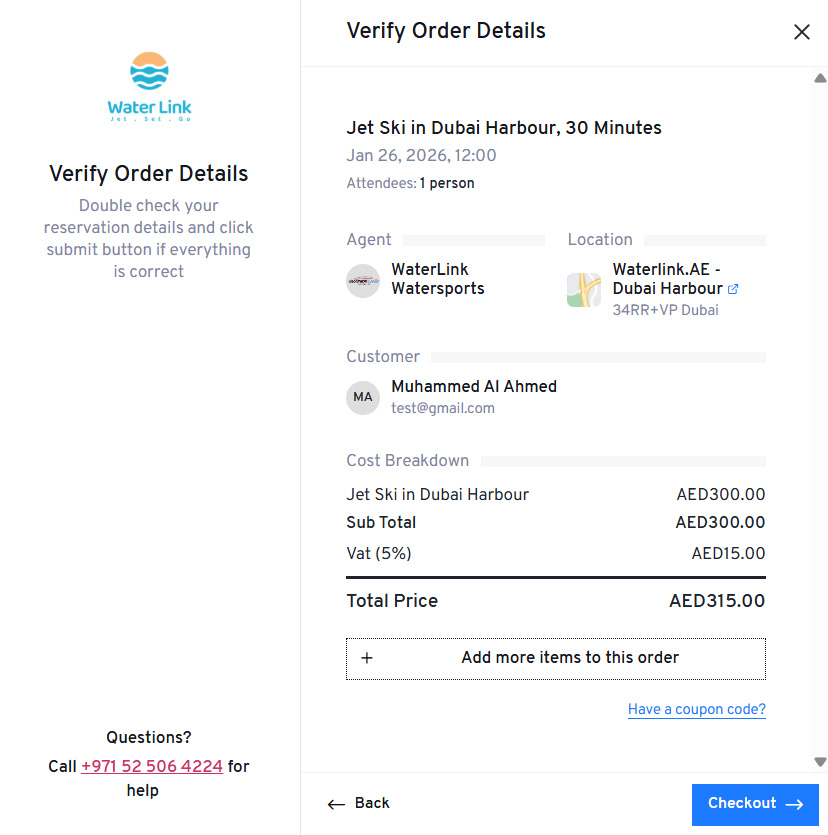Click the scrollbar up arrow
Image resolution: width=828 pixels, height=835 pixels.
pyautogui.click(x=820, y=76)
